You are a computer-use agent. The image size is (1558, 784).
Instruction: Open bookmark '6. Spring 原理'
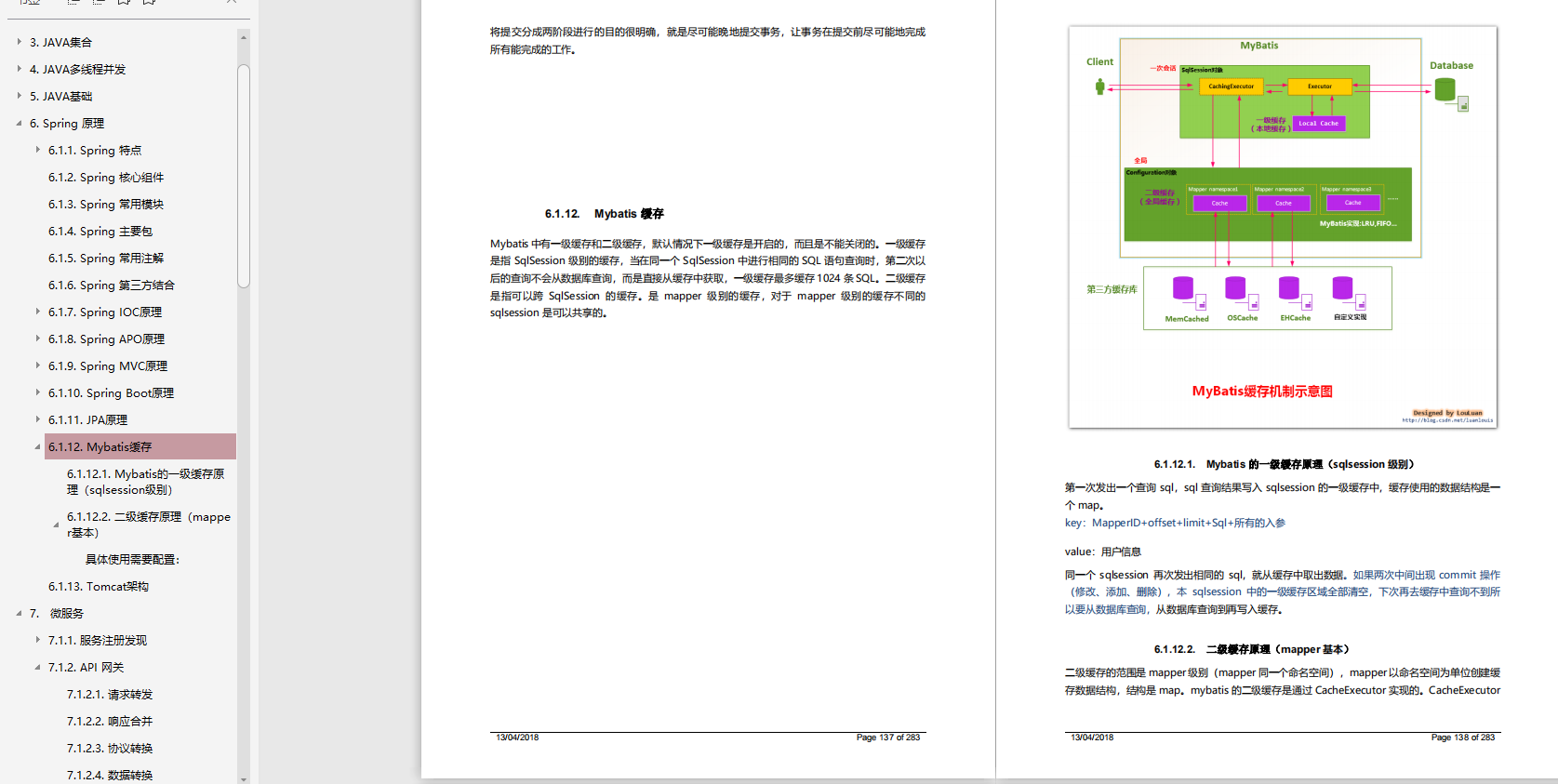67,123
